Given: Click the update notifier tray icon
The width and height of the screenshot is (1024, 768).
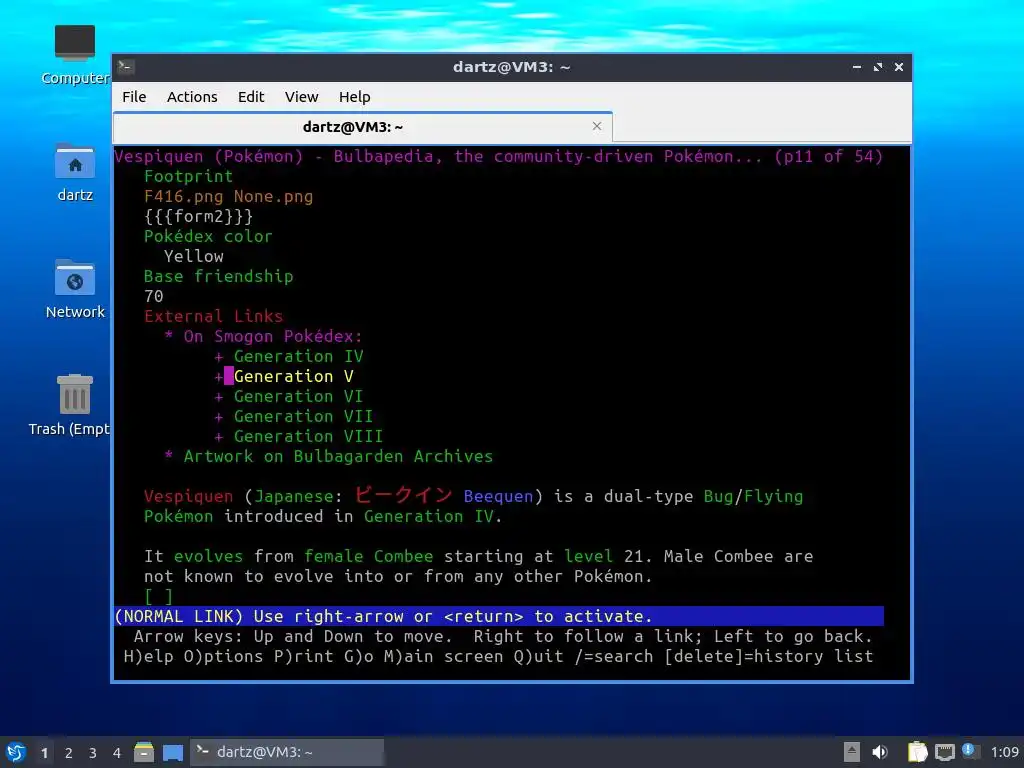Looking at the screenshot, I should click(970, 751).
